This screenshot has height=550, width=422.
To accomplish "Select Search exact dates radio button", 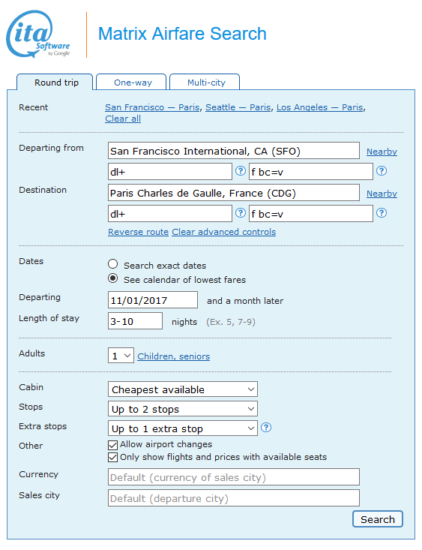I will [x=113, y=264].
